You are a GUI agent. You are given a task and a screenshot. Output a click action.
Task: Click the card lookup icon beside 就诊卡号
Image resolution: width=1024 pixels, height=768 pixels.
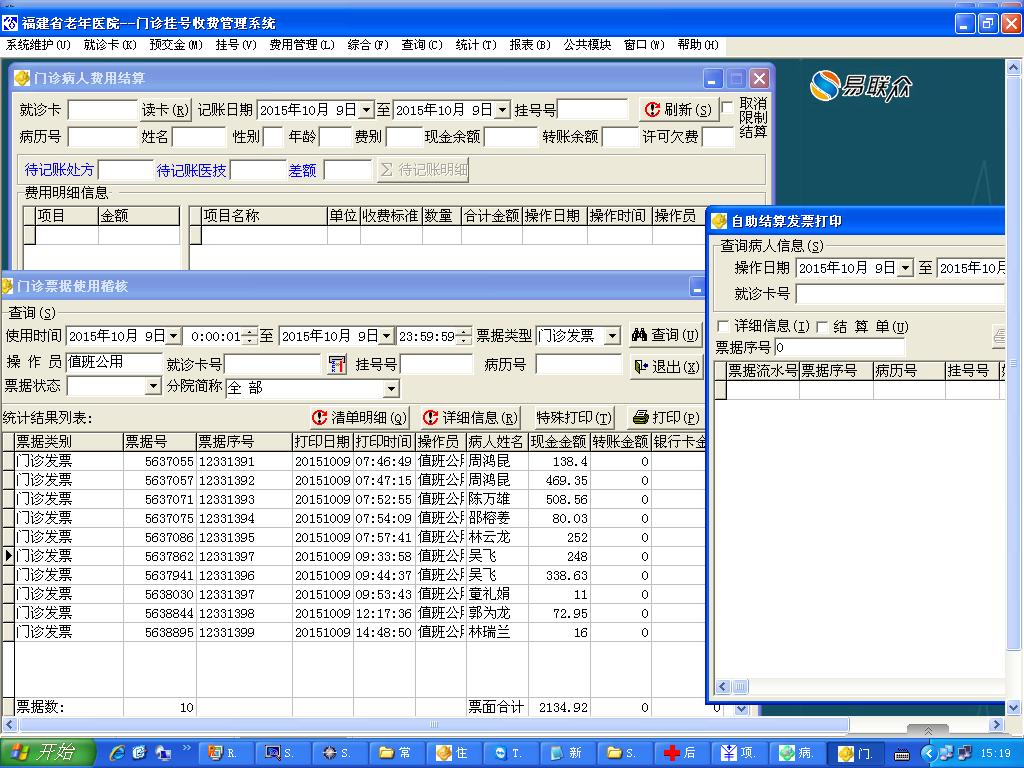(x=336, y=364)
